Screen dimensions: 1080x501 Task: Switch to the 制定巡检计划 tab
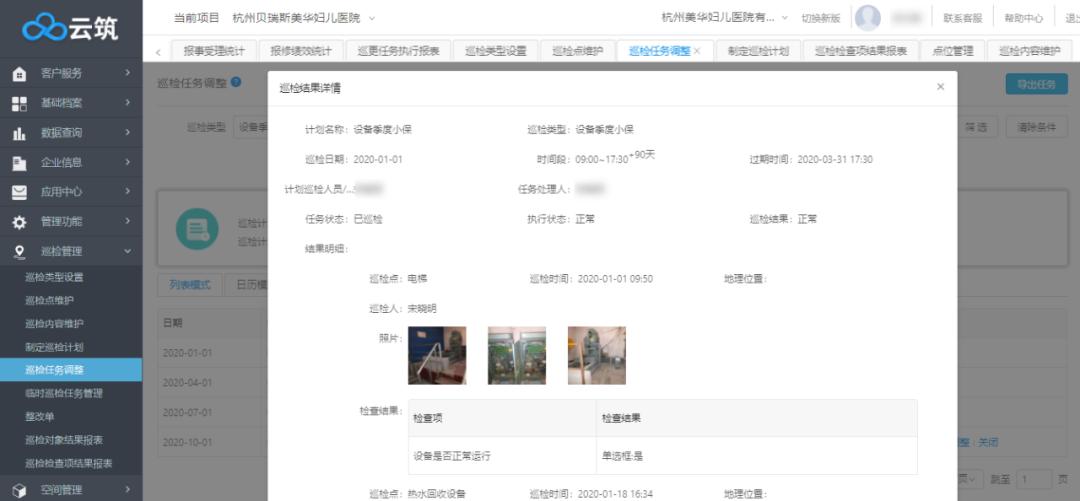[758, 51]
